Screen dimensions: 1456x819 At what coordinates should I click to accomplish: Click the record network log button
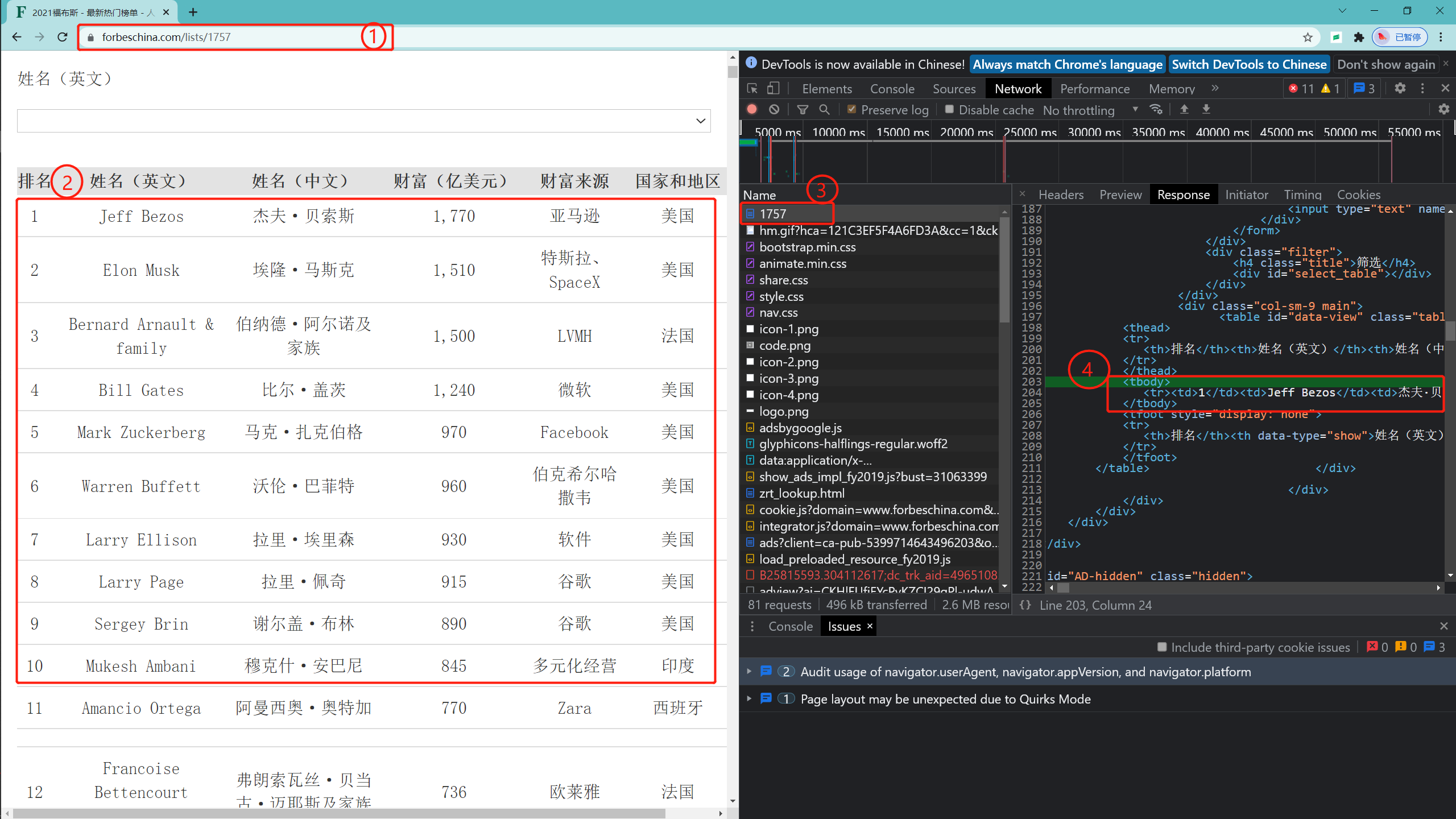(x=752, y=109)
